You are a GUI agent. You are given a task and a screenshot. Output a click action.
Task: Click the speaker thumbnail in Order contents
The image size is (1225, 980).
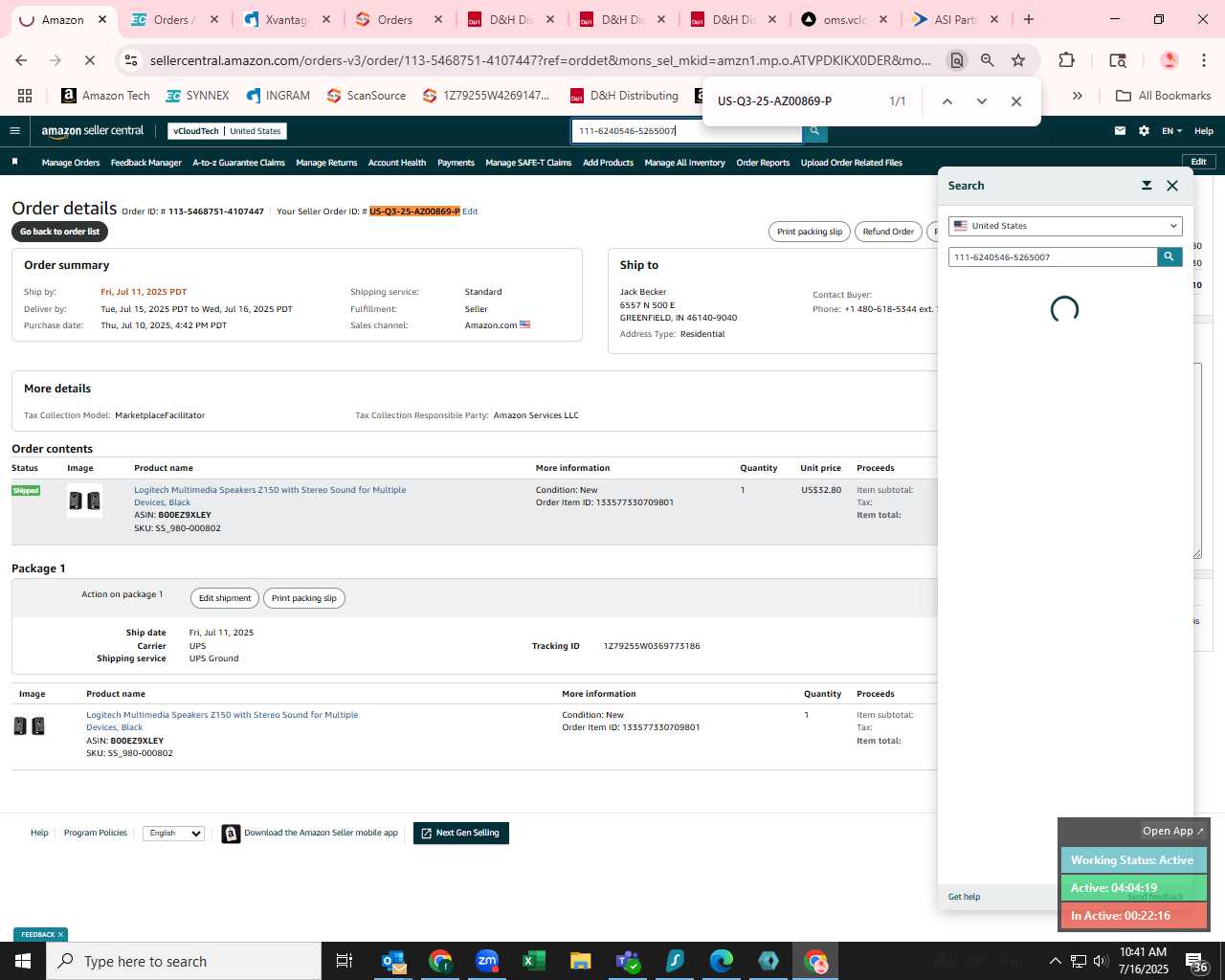pyautogui.click(x=84, y=501)
